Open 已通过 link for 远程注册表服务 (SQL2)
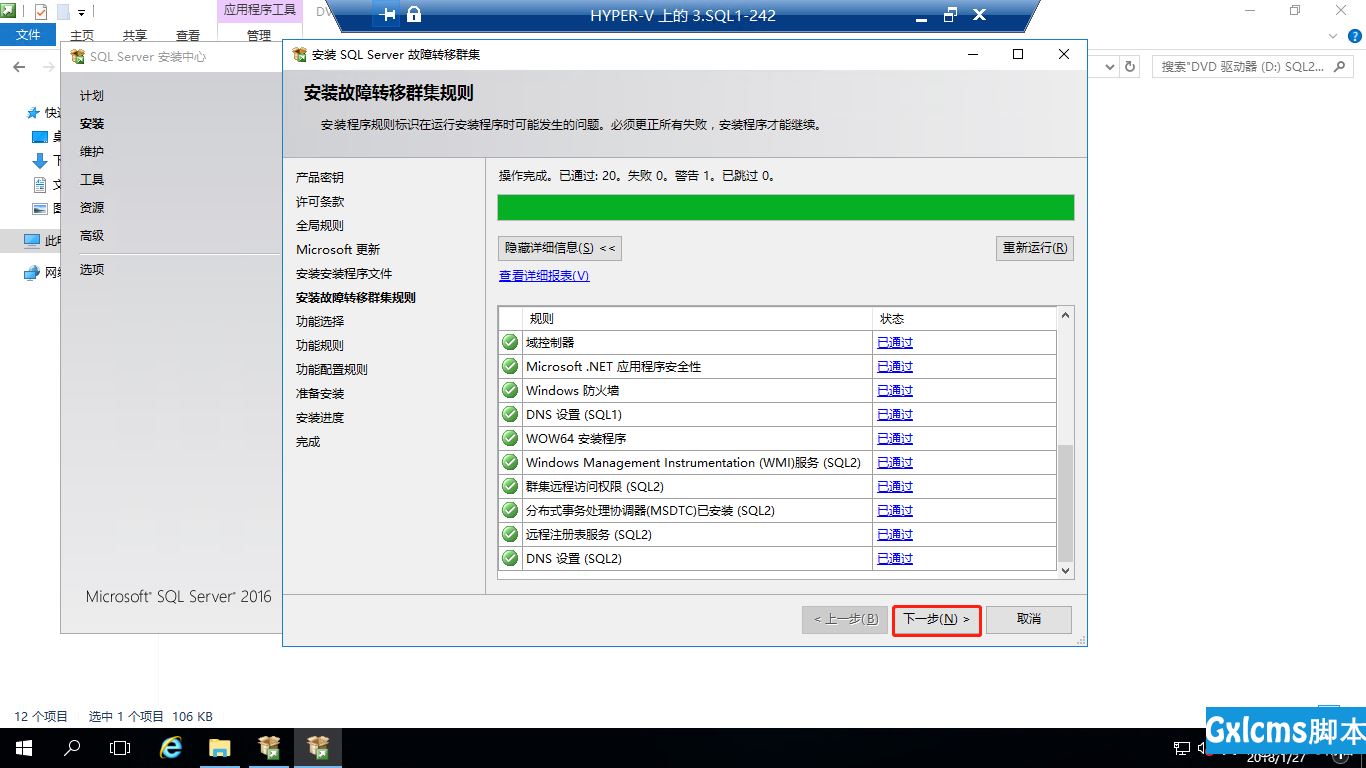 [x=895, y=534]
